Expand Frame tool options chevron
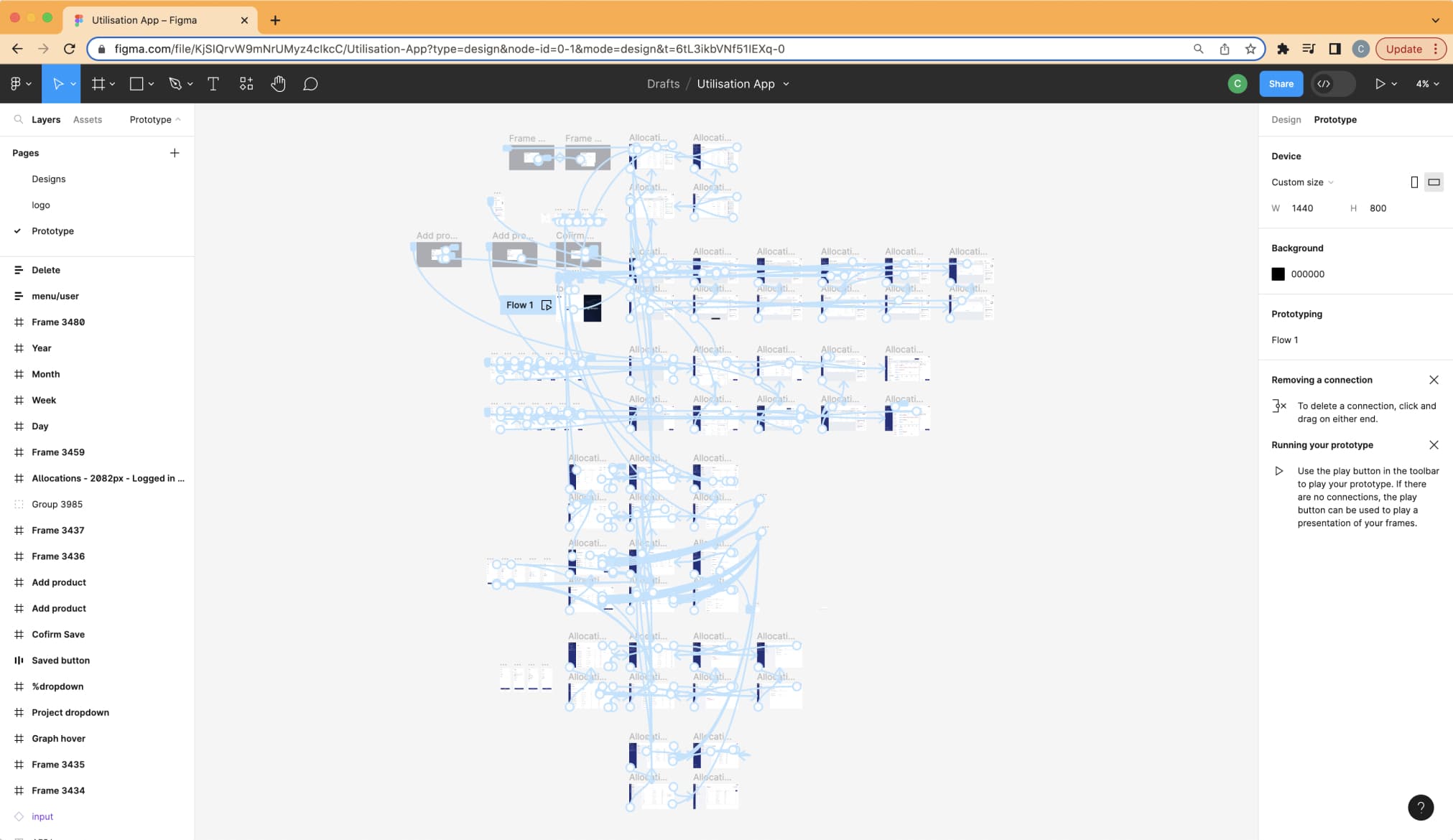Image resolution: width=1453 pixels, height=840 pixels. coord(113,84)
